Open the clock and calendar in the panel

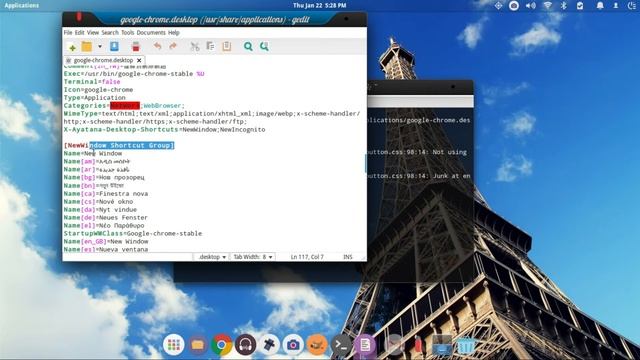tap(320, 5)
